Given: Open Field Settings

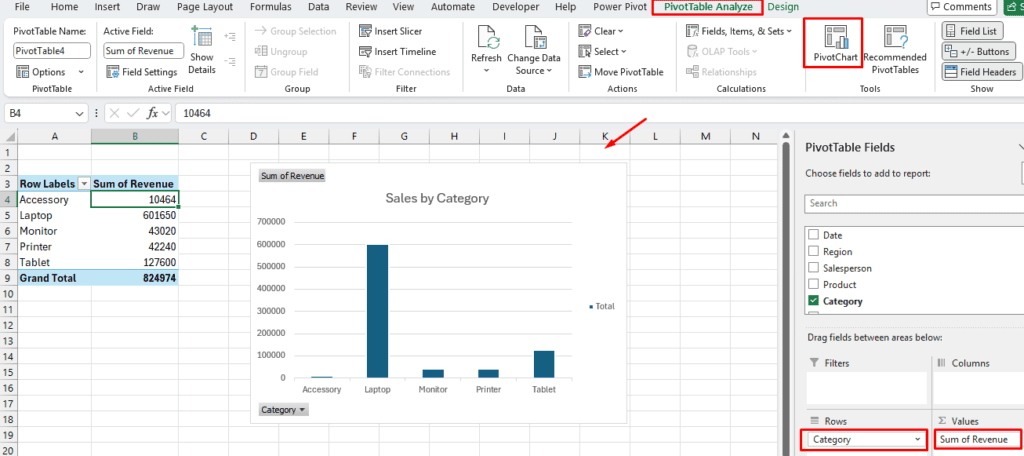Looking at the screenshot, I should tap(142, 72).
